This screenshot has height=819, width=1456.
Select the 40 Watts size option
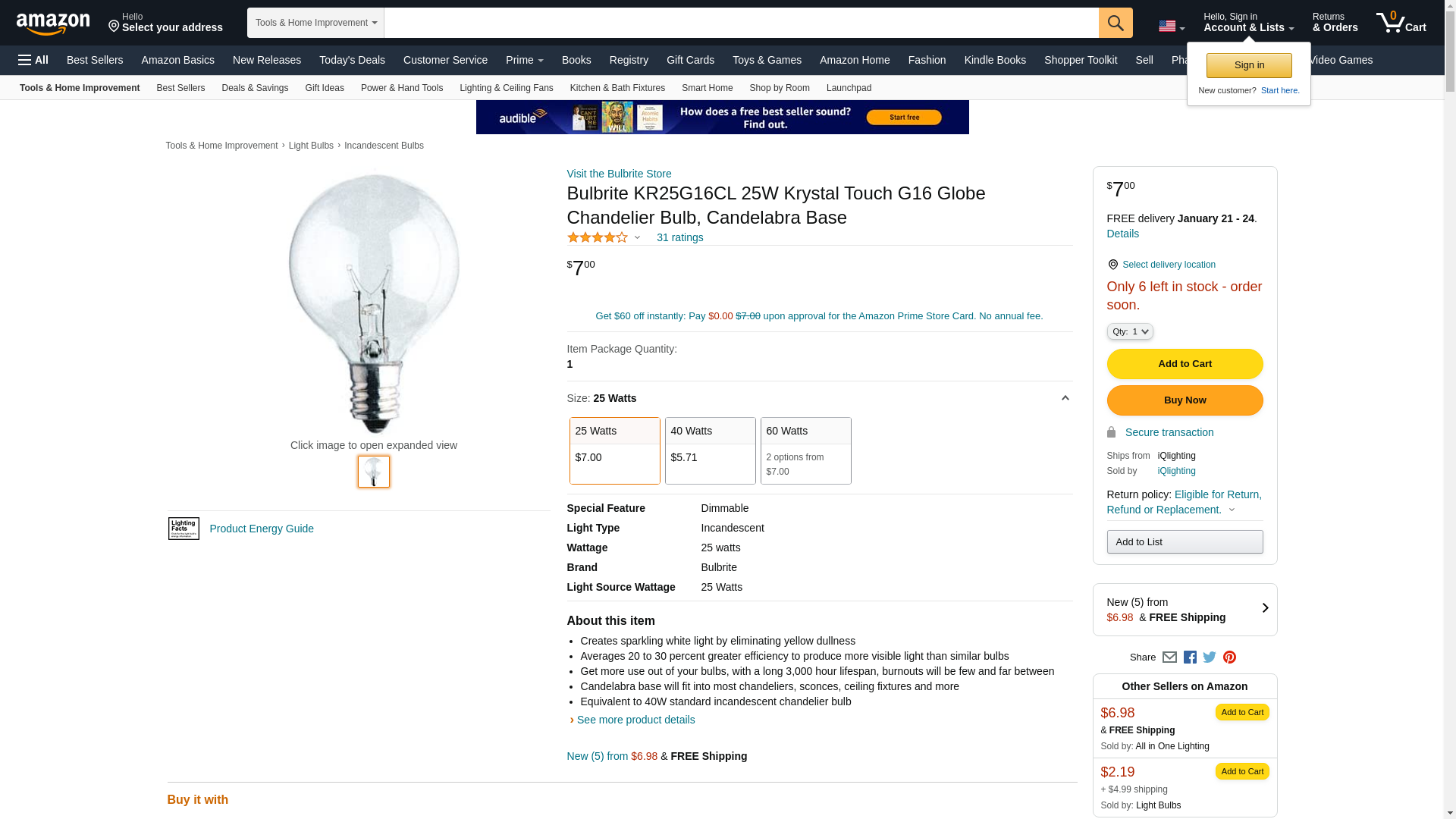(710, 450)
